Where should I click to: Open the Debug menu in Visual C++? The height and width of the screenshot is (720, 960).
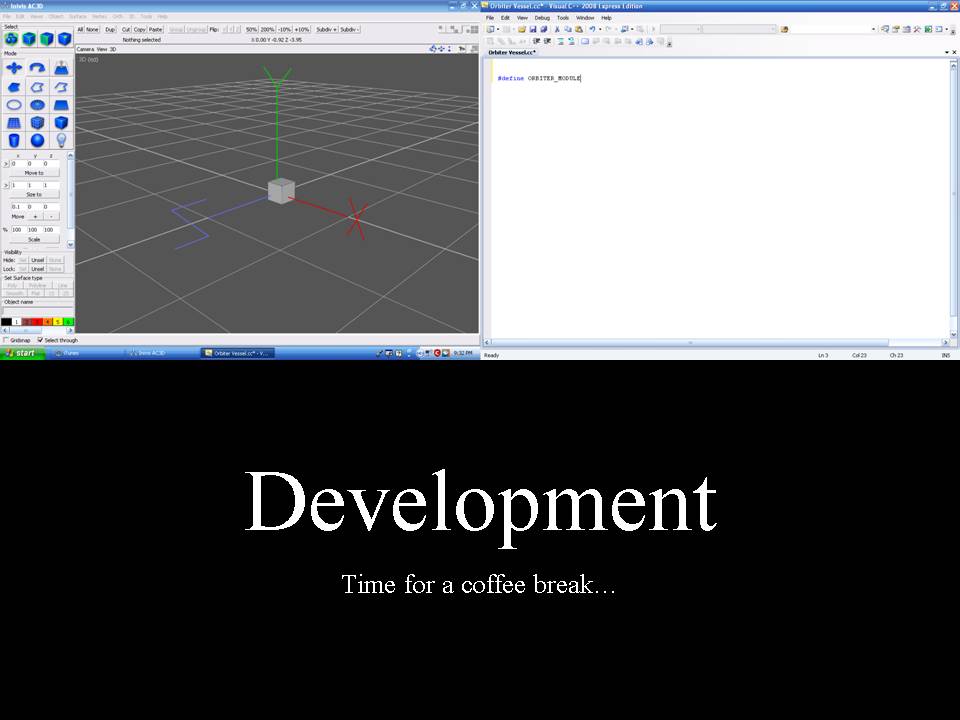[542, 18]
